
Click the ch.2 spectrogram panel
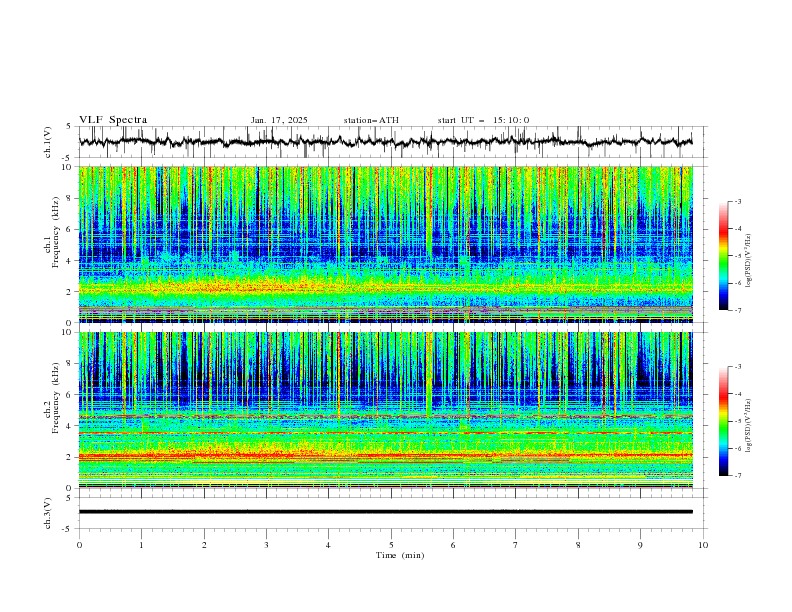tap(385, 410)
